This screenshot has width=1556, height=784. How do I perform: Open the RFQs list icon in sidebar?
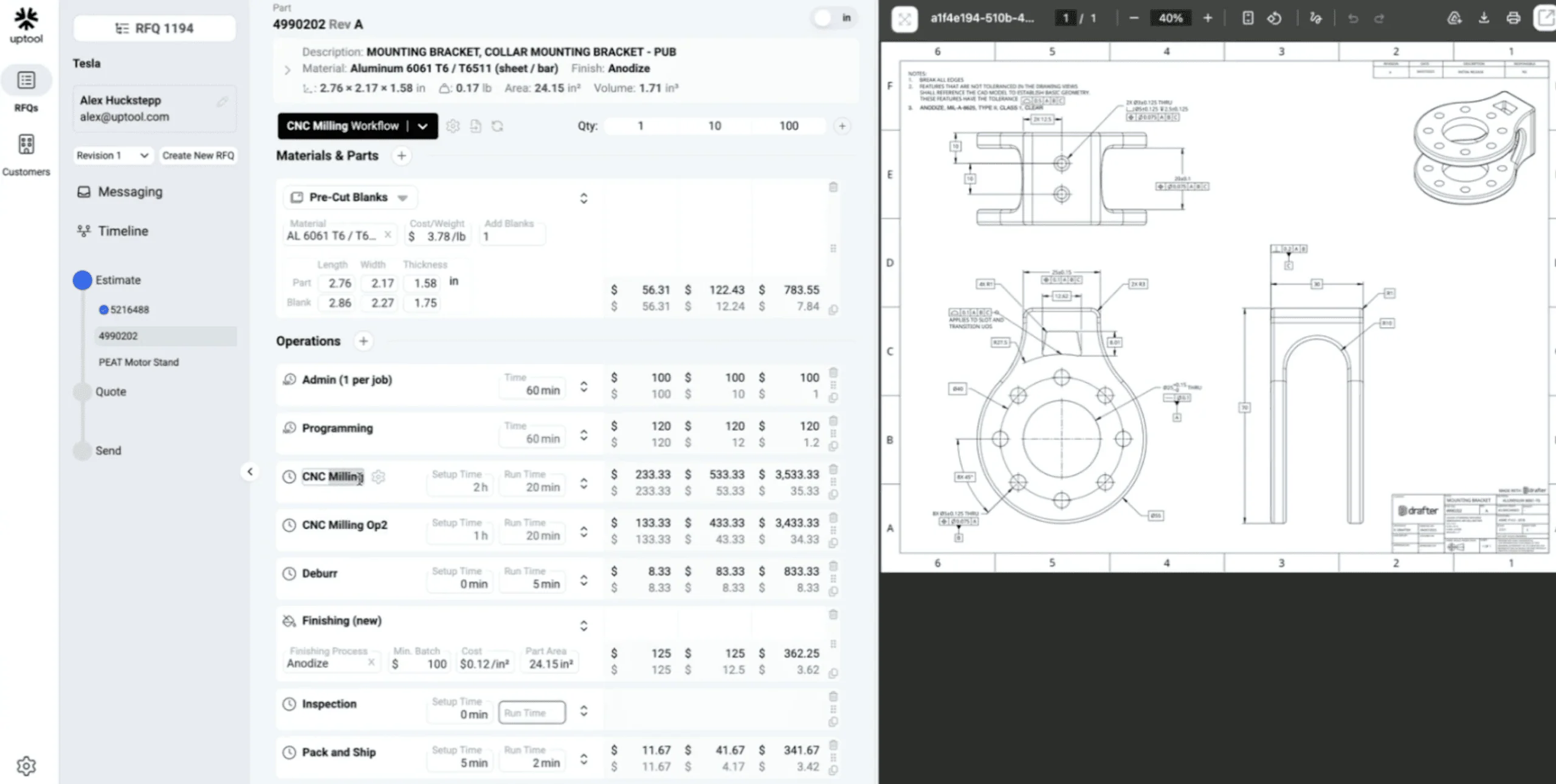click(26, 81)
